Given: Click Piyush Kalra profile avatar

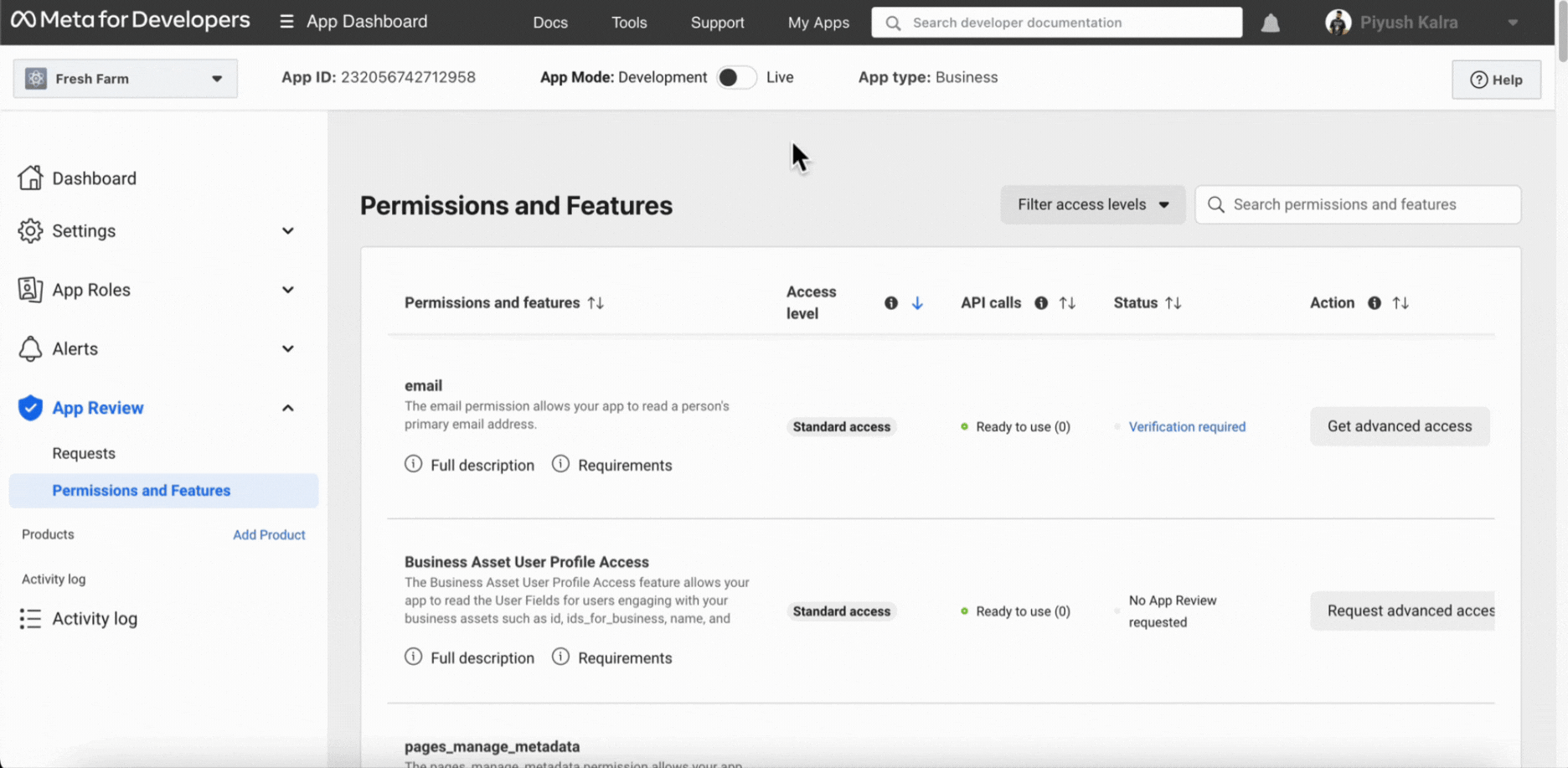Looking at the screenshot, I should 1338,23.
